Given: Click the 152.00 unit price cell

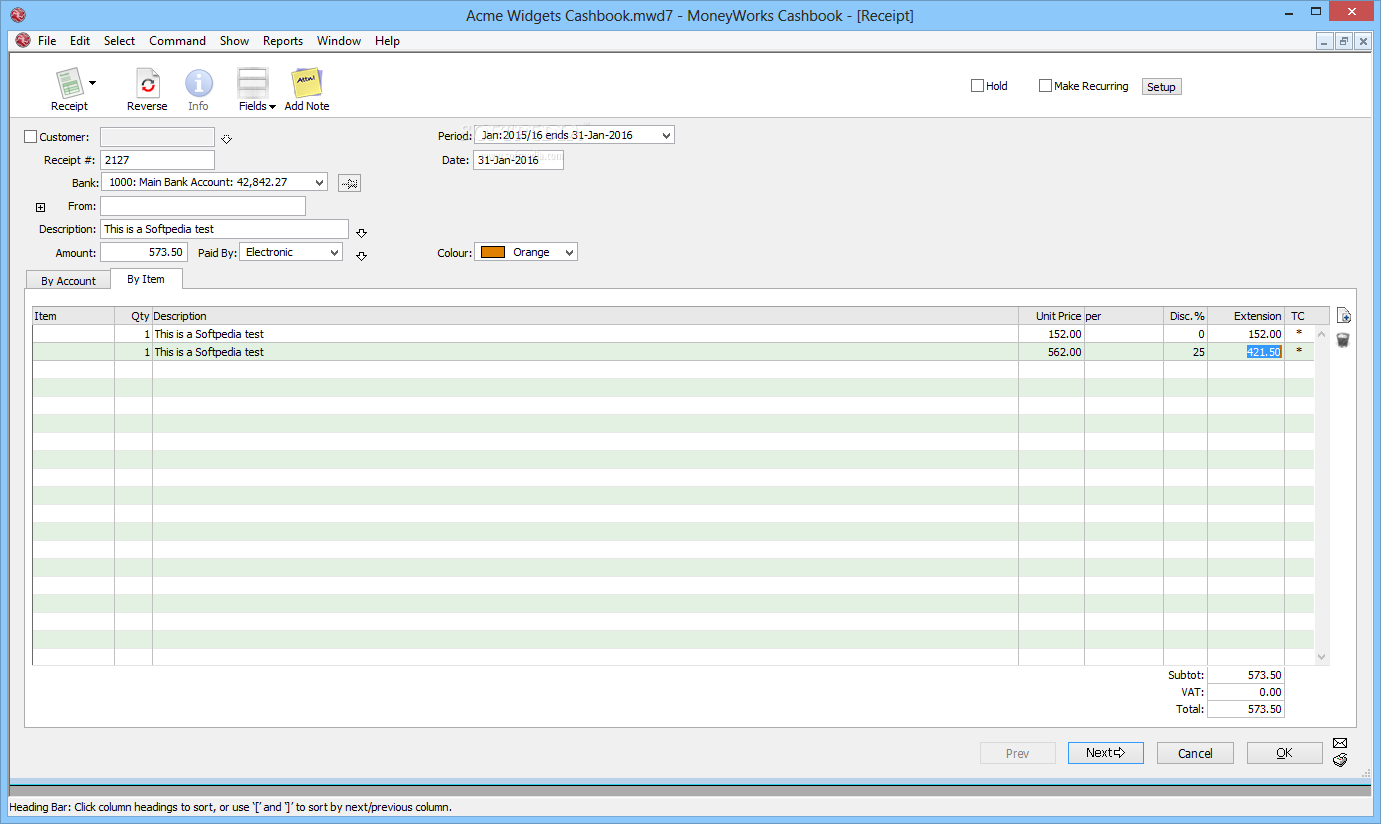Looking at the screenshot, I should pyautogui.click(x=1051, y=334).
